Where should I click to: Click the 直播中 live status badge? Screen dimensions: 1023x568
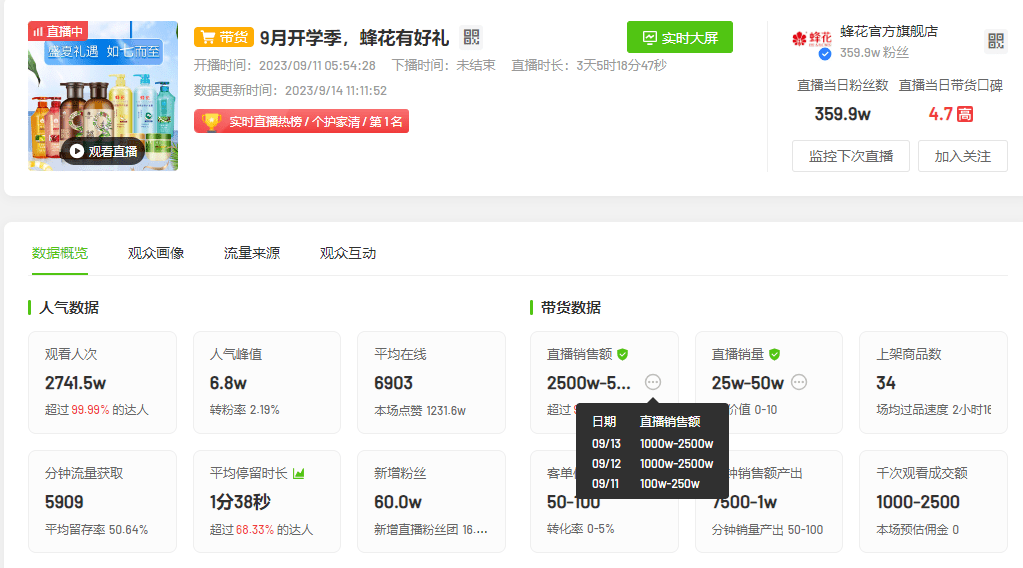tap(58, 31)
